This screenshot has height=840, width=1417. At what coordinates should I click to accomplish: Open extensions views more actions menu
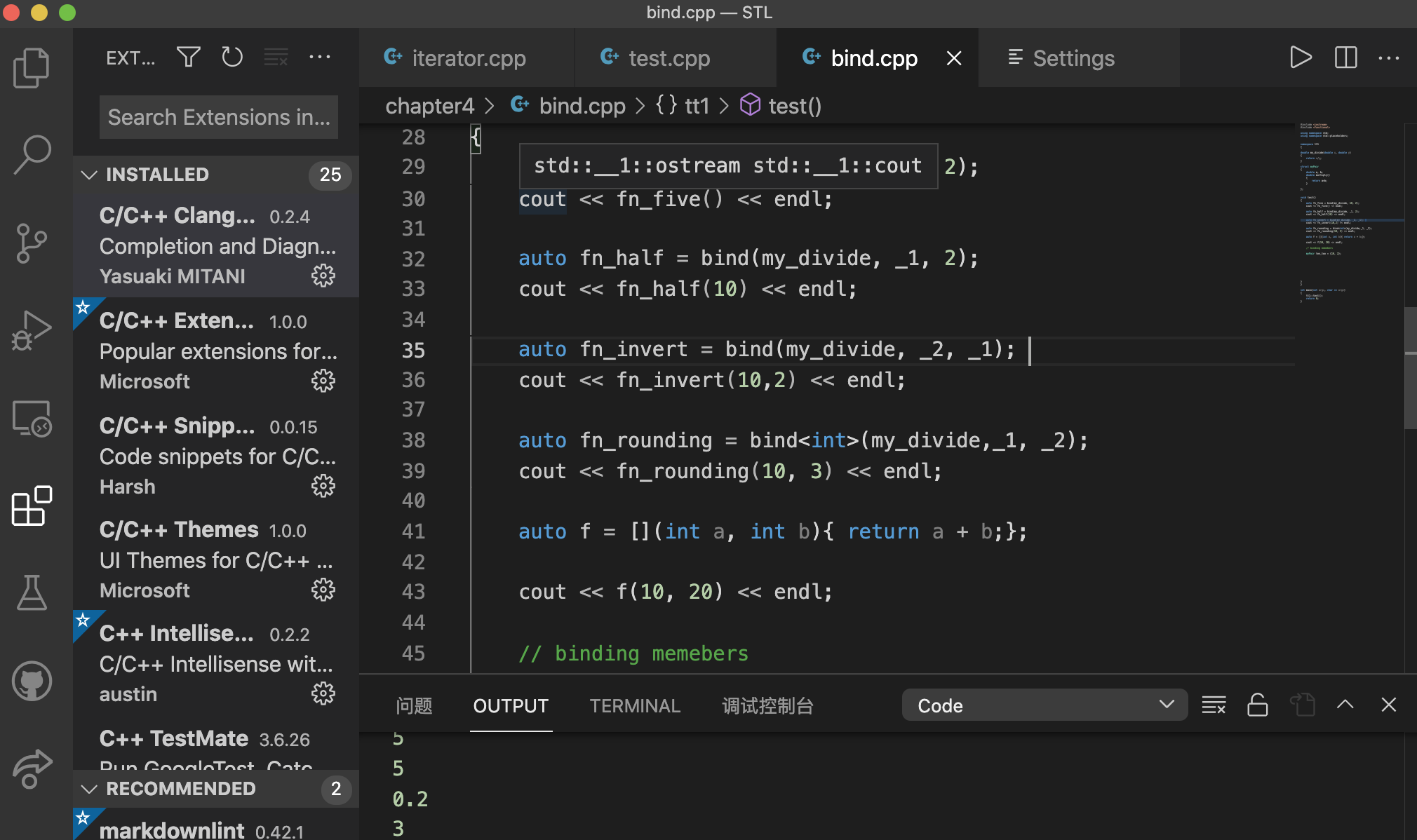click(320, 57)
